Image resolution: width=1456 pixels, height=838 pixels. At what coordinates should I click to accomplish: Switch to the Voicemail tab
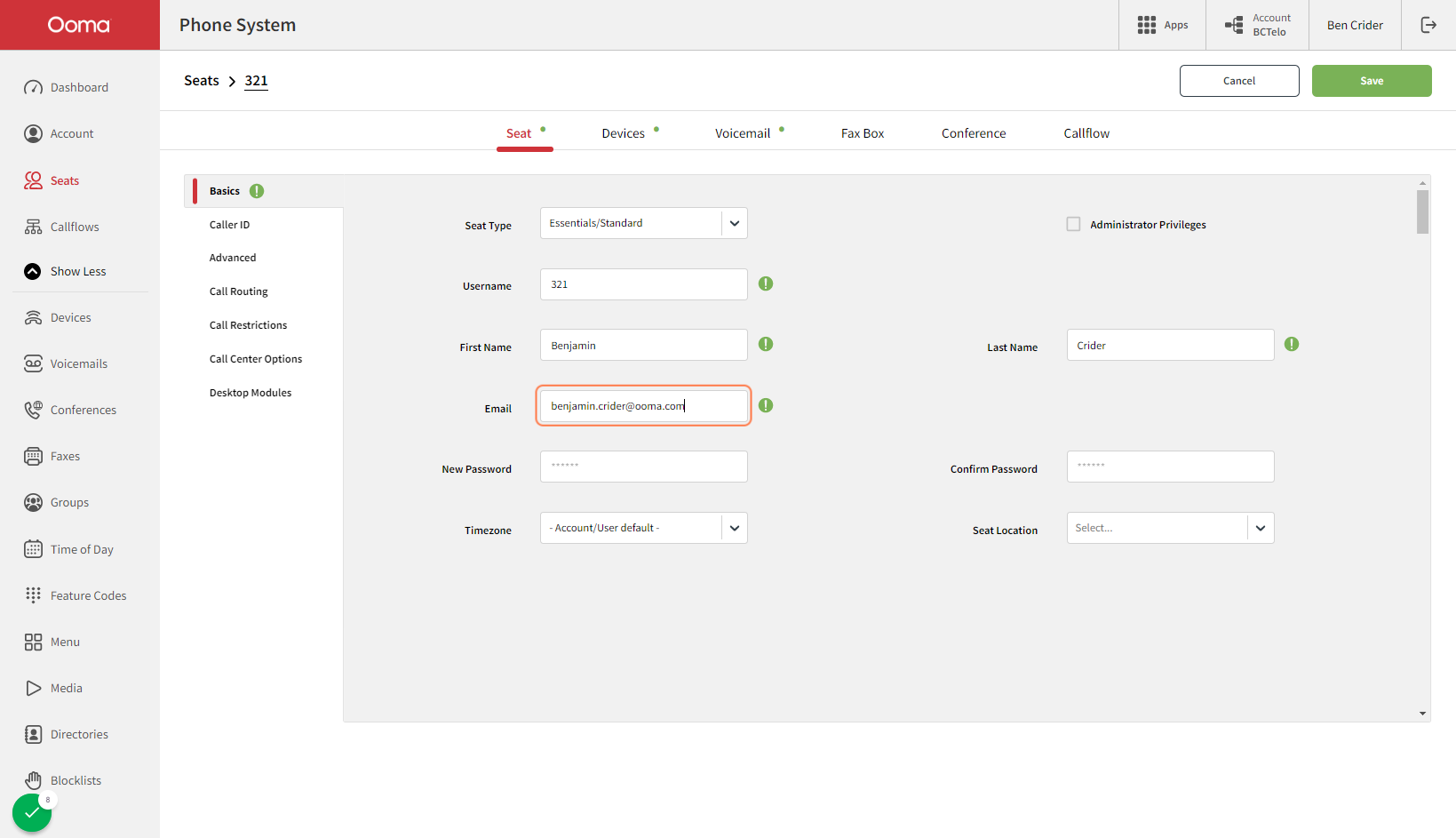[743, 133]
